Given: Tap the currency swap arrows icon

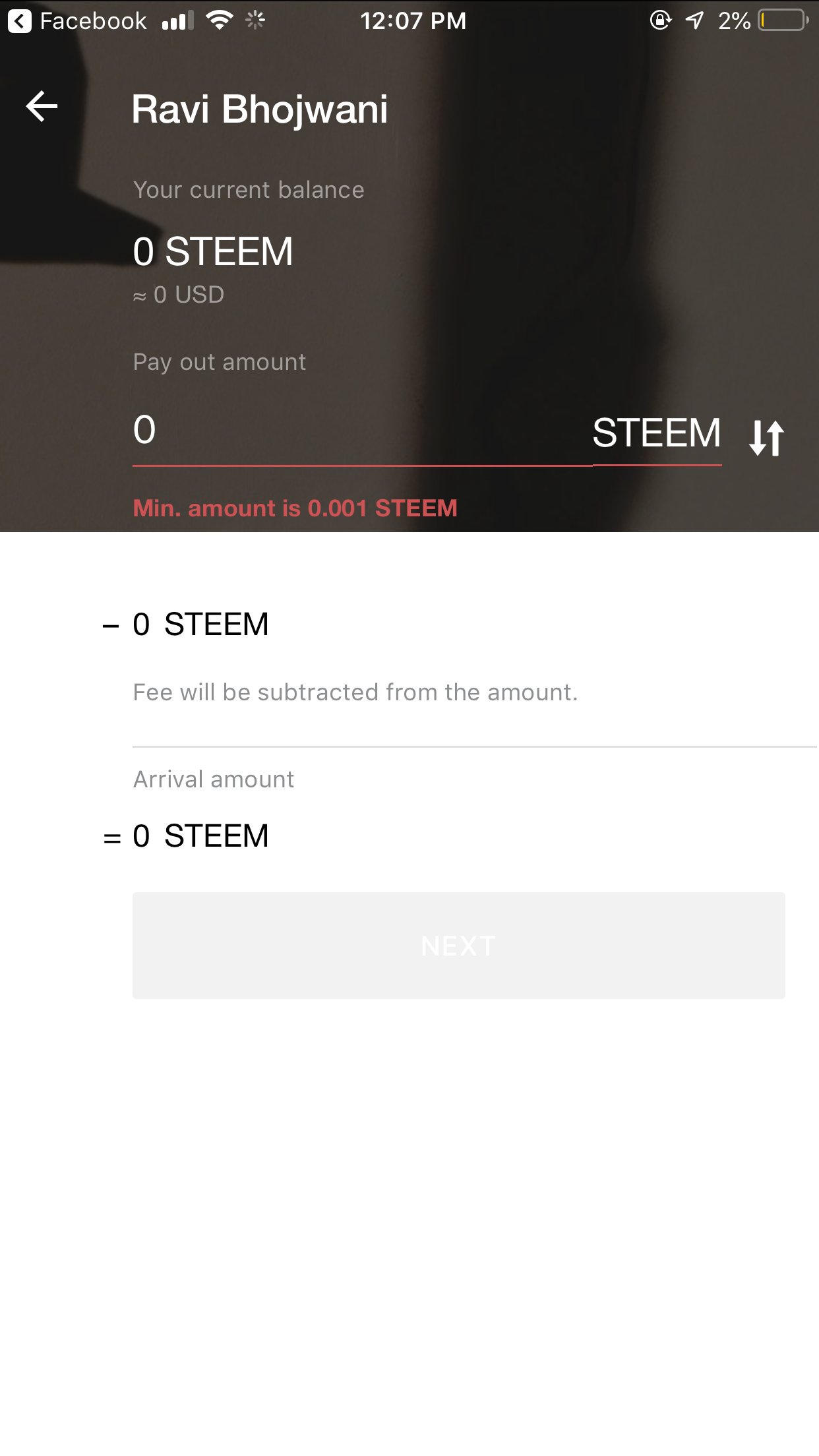Looking at the screenshot, I should pyautogui.click(x=766, y=437).
